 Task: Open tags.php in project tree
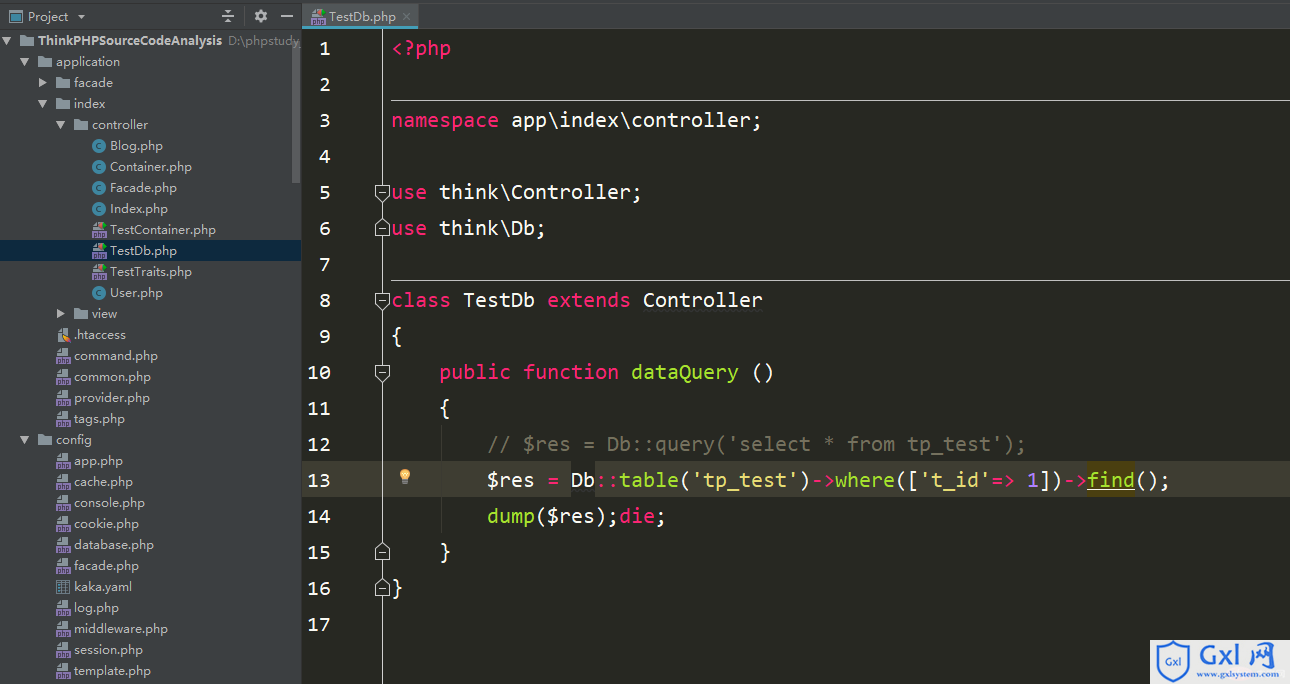tap(99, 419)
